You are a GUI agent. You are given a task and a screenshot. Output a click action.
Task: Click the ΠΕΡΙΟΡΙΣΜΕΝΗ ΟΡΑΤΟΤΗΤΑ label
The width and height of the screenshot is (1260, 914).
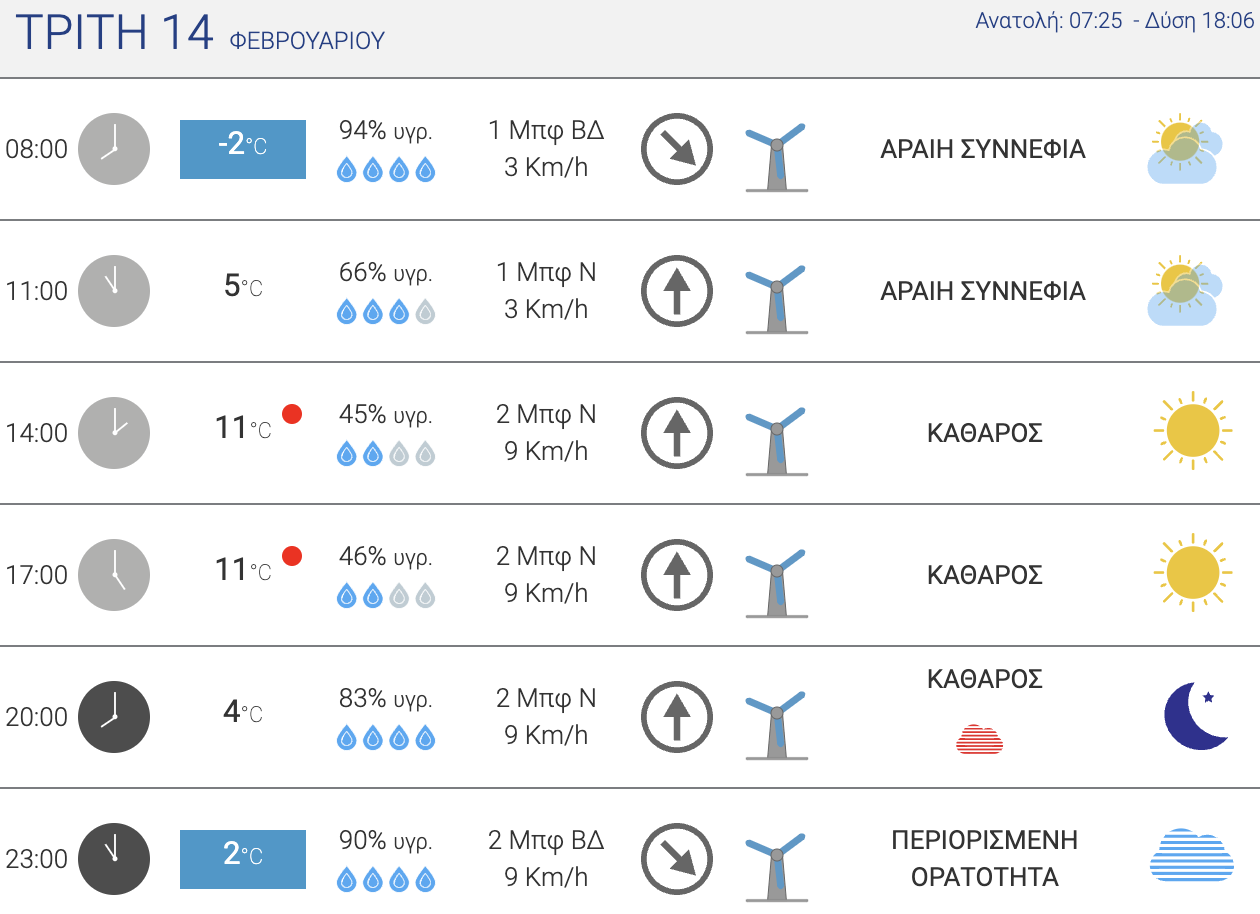click(x=985, y=859)
